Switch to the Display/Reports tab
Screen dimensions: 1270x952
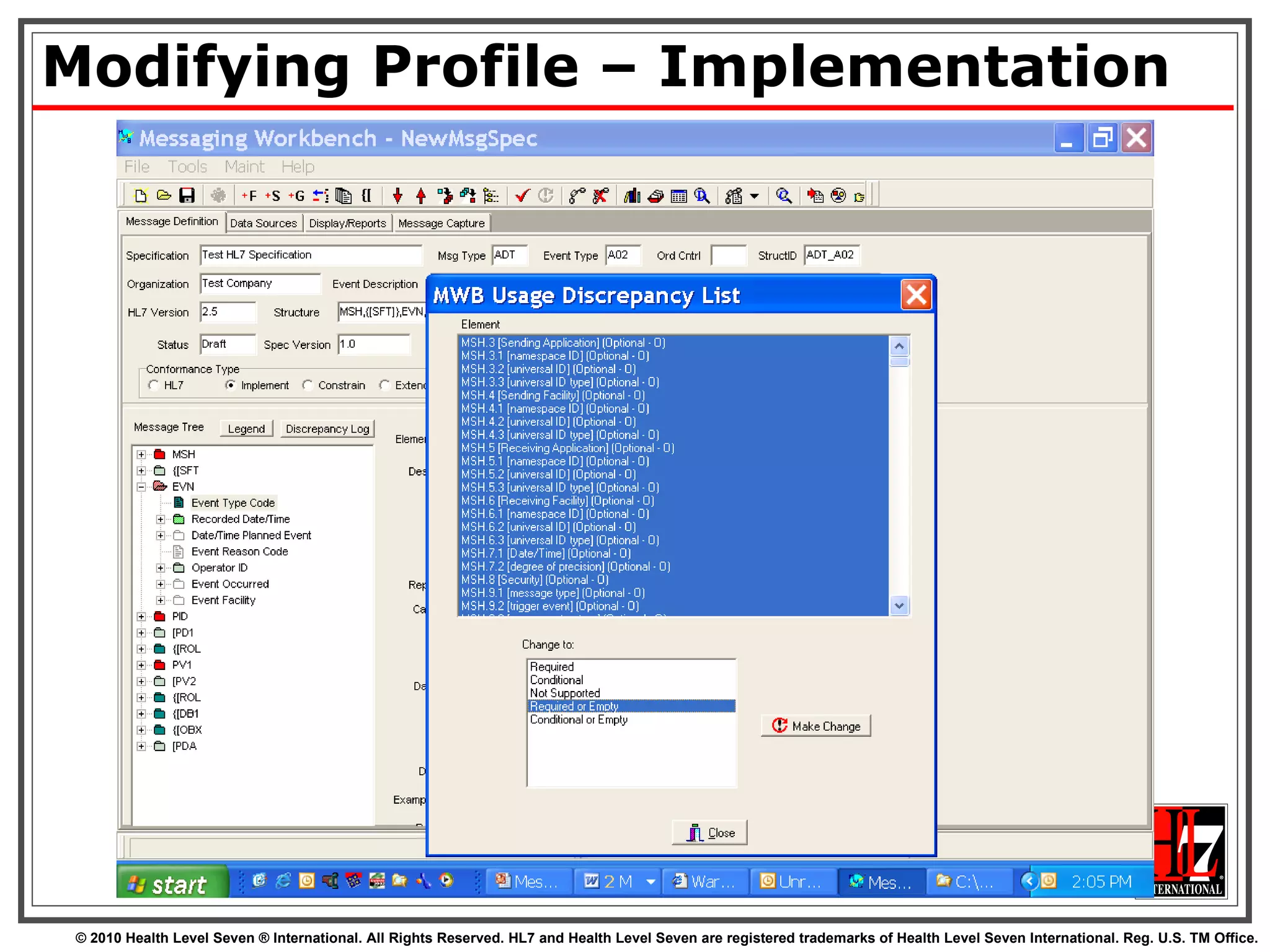coord(347,223)
